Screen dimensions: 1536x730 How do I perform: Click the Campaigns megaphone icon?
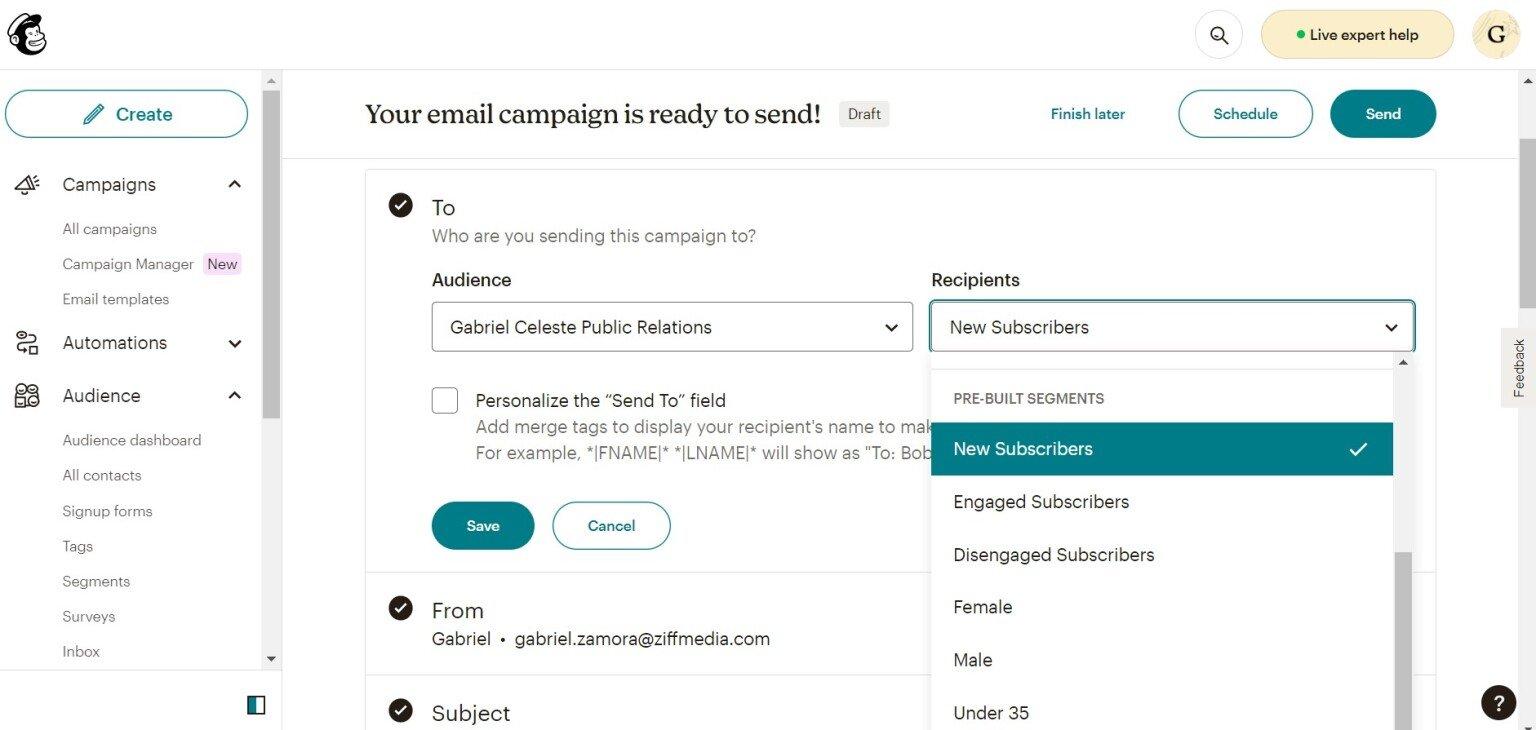click(x=27, y=184)
